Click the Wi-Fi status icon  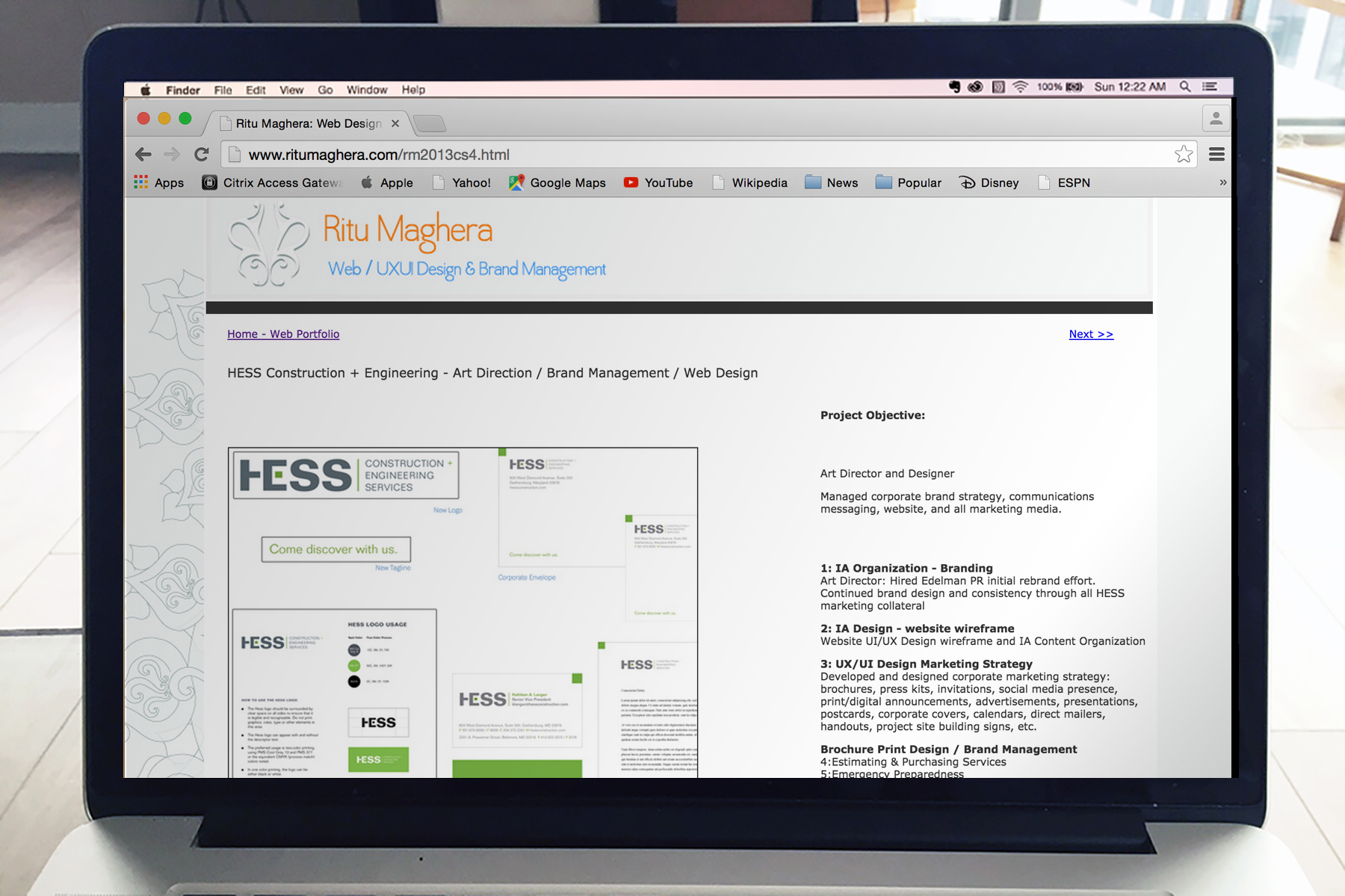click(1020, 87)
